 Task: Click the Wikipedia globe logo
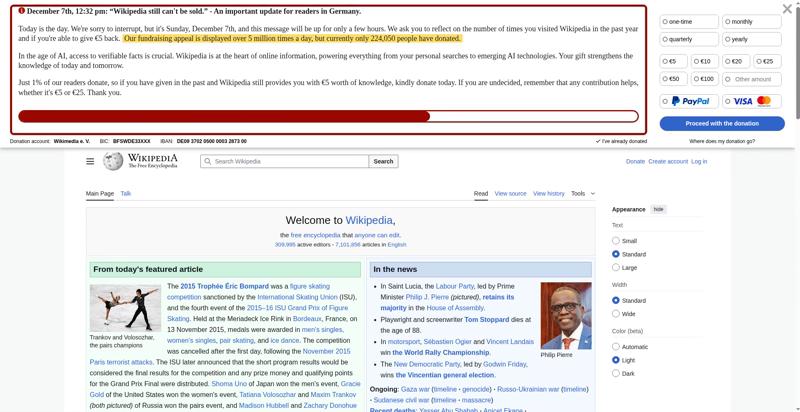coord(114,161)
